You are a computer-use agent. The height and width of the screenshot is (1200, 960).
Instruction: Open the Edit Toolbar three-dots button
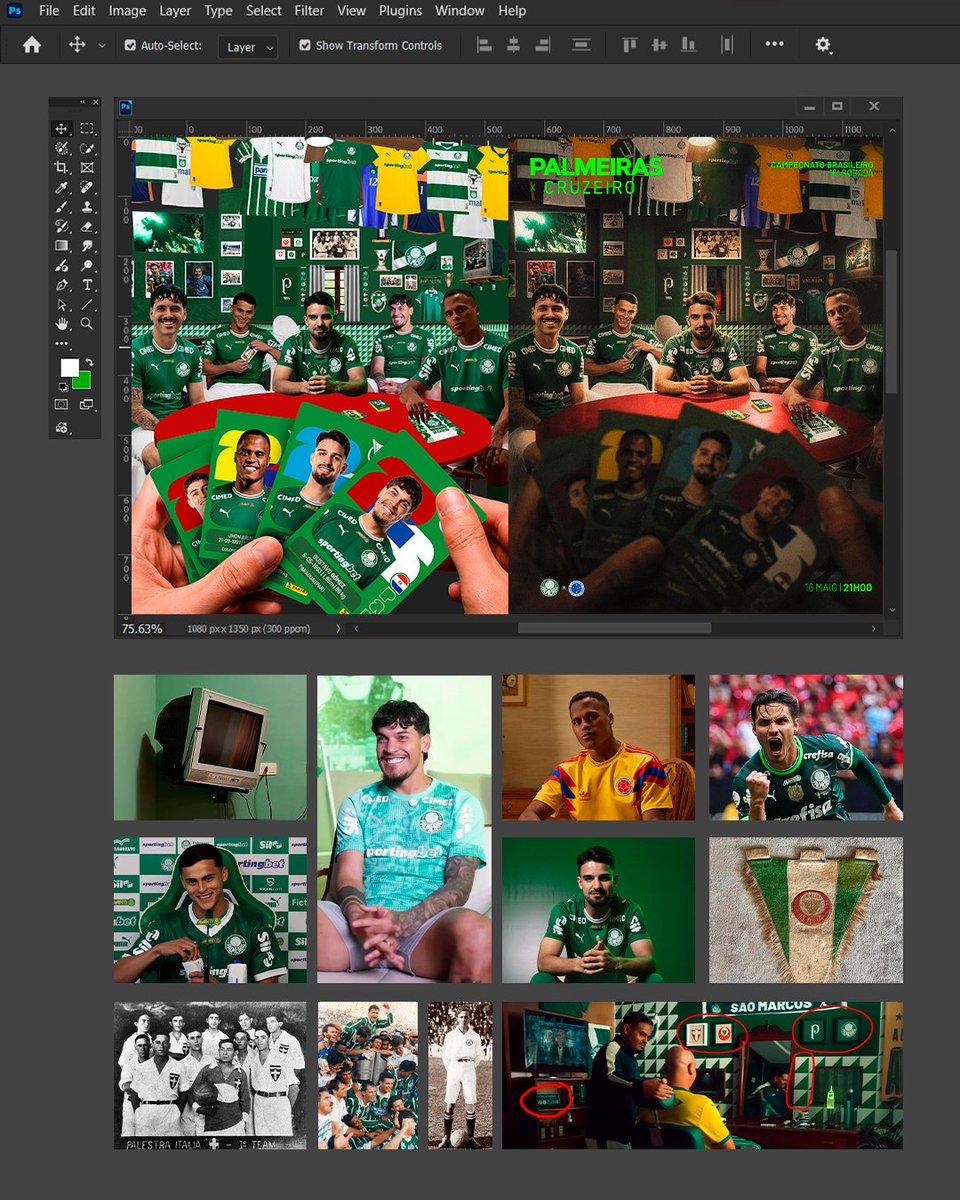click(x=62, y=343)
